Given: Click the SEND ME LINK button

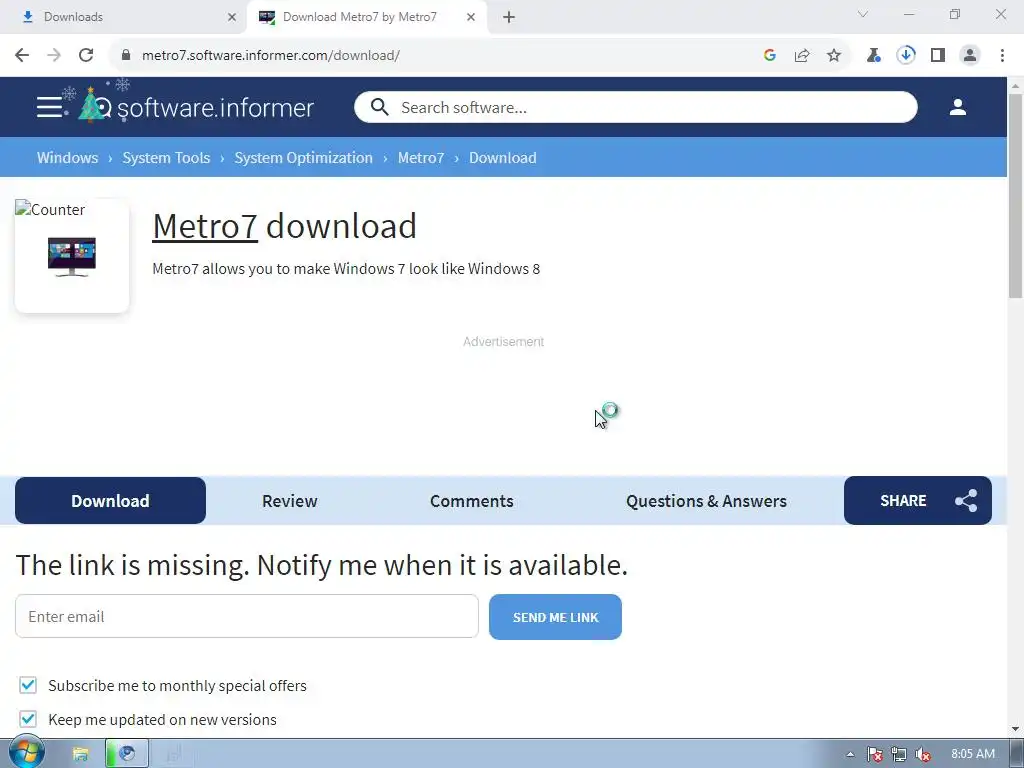Looking at the screenshot, I should pos(555,617).
